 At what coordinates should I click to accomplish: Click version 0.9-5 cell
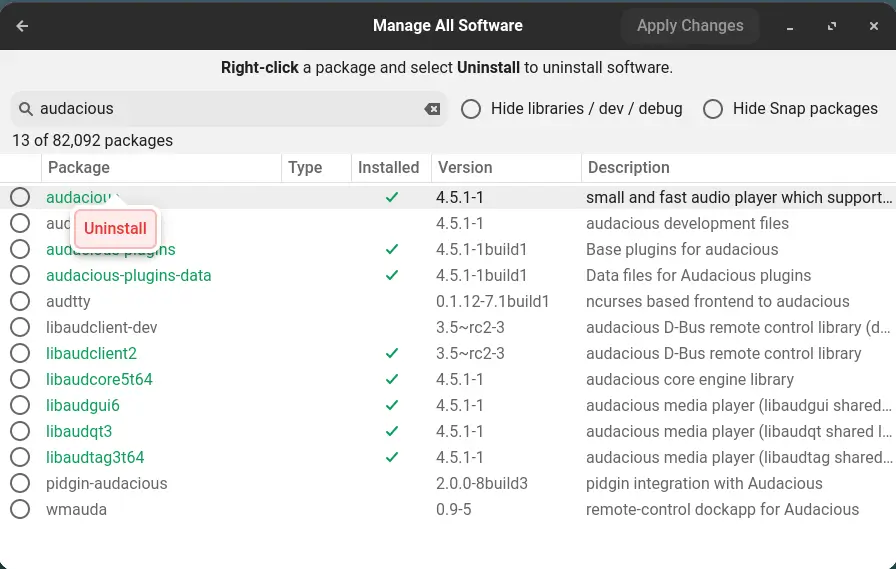[454, 510]
